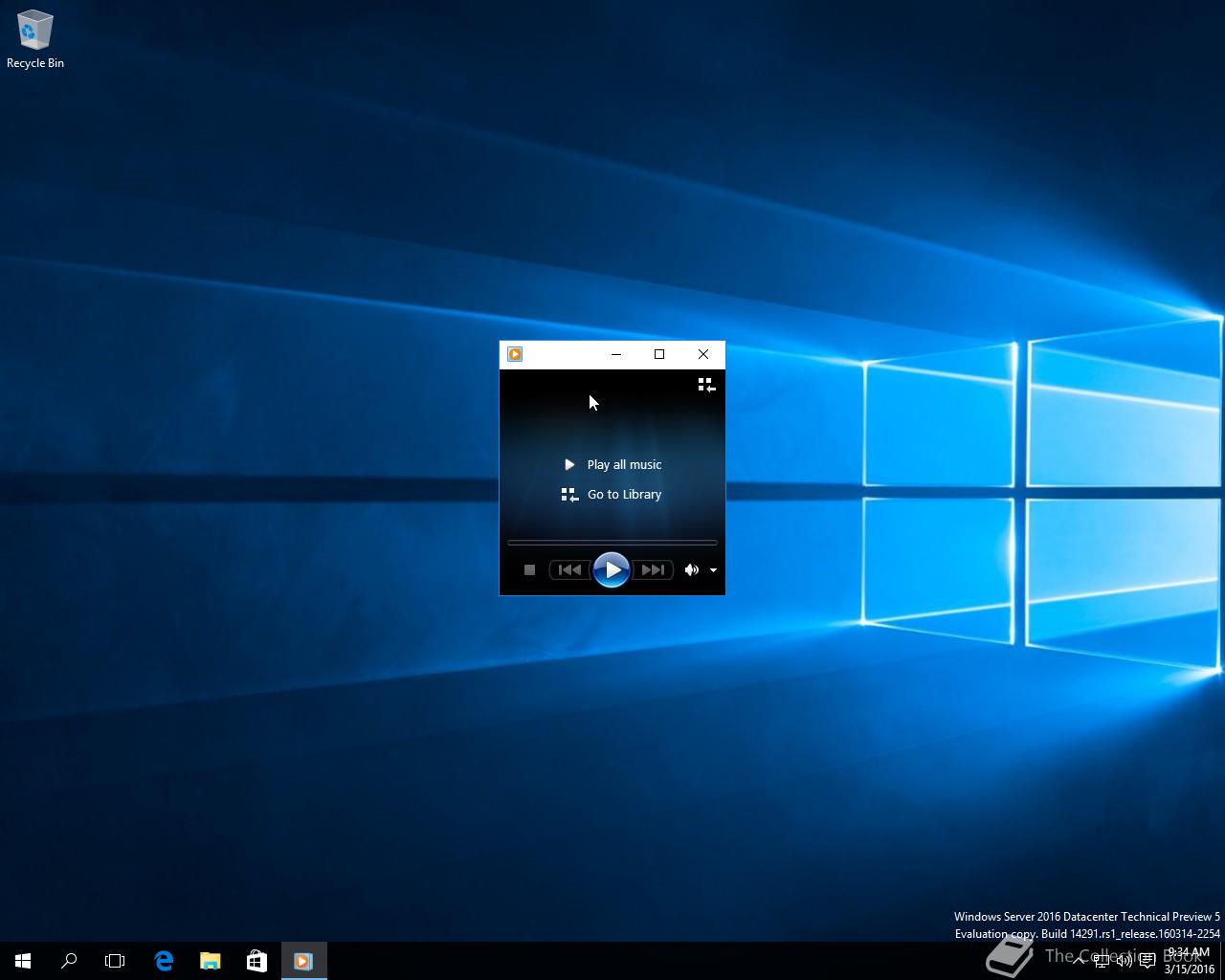This screenshot has width=1225, height=980.
Task: Open the Action Center notifications icon
Action: click(1147, 961)
